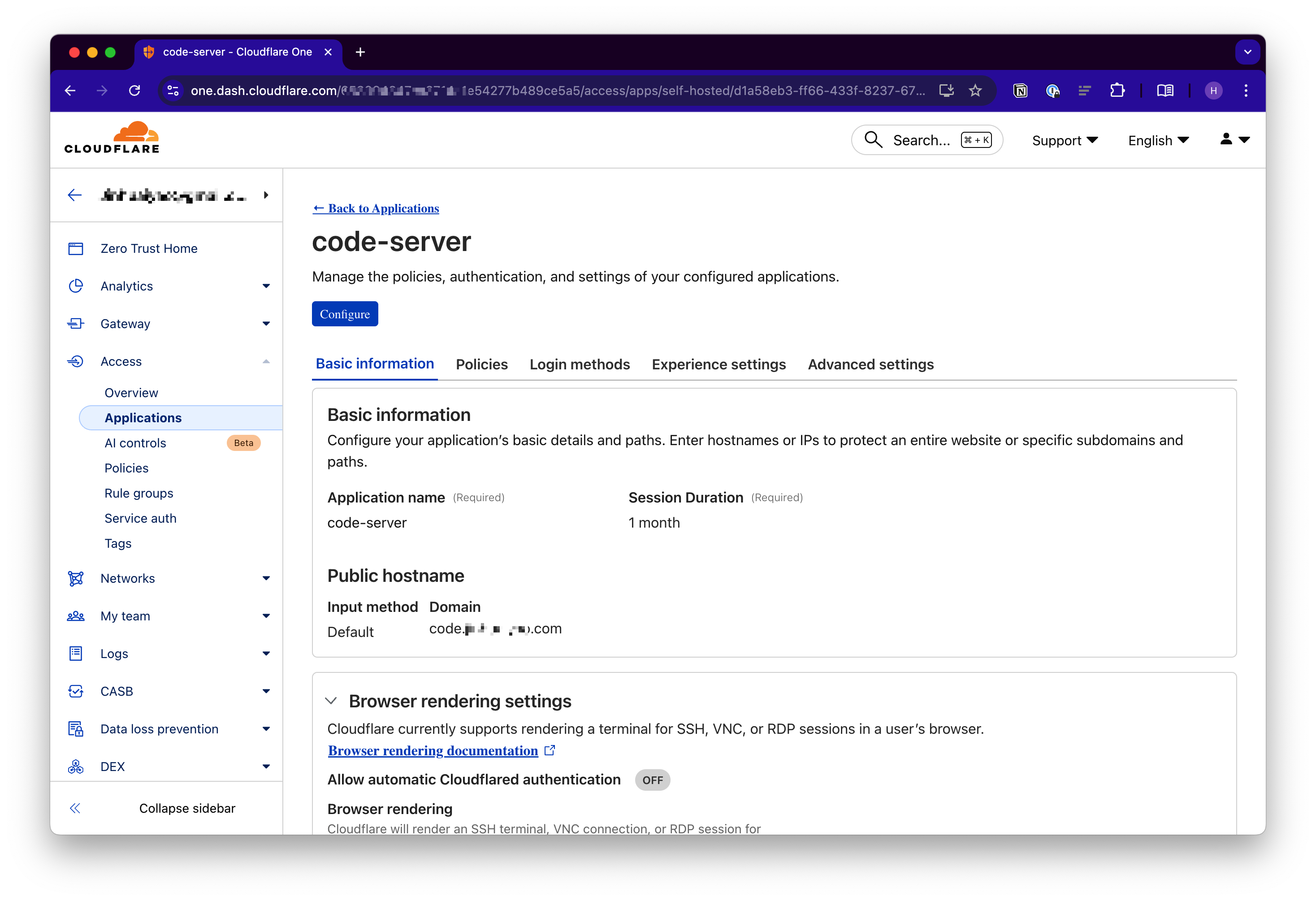Collapse the Browser rendering settings section
1316x901 pixels.
pos(331,701)
